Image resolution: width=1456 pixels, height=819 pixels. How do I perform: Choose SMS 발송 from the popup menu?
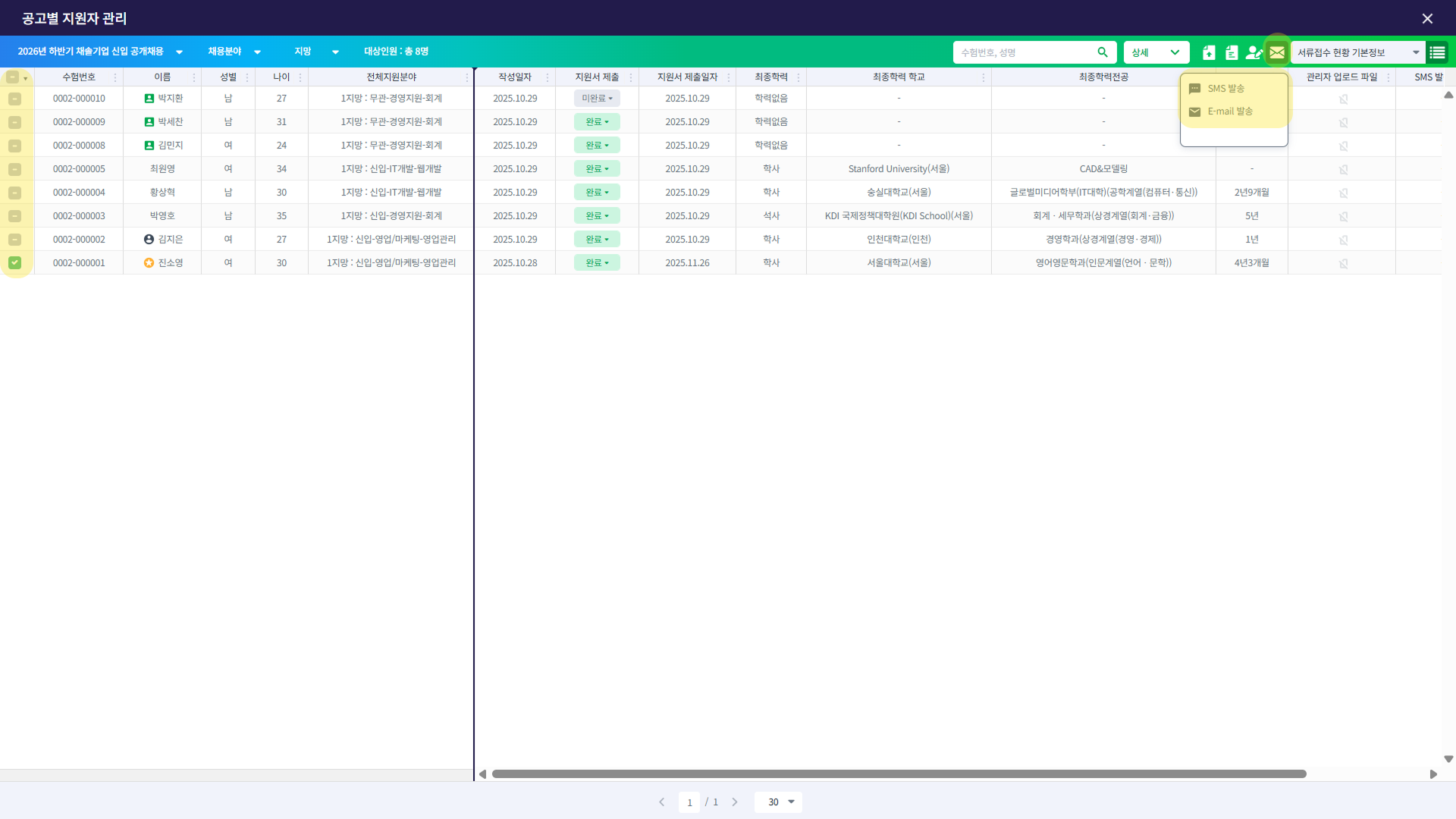click(x=1225, y=89)
